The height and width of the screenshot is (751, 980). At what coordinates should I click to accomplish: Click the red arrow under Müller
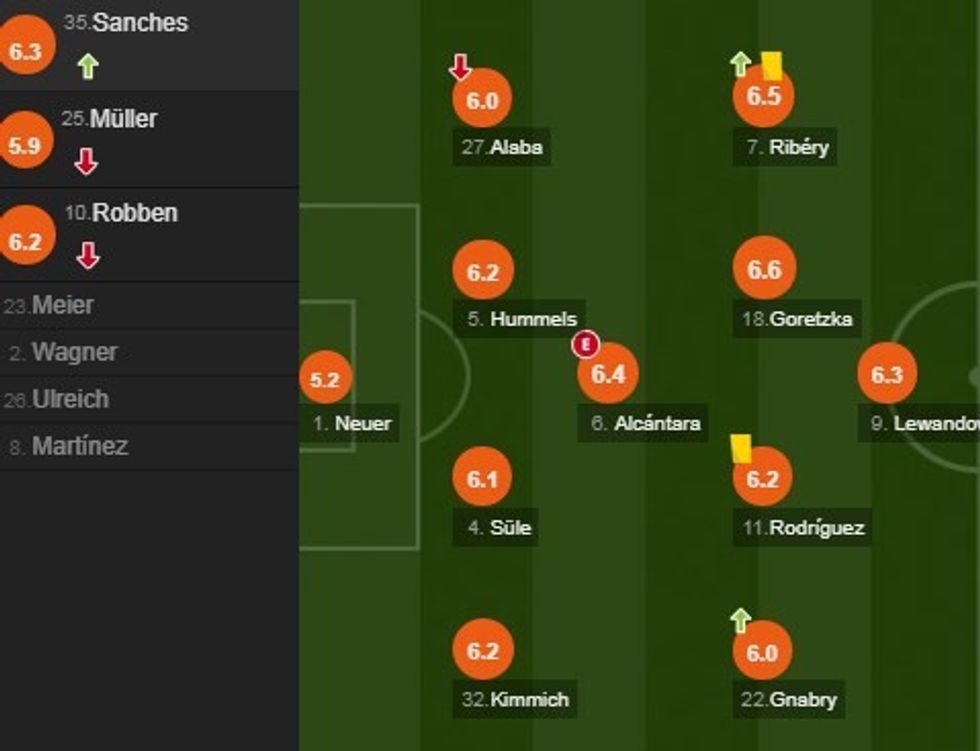tap(87, 162)
